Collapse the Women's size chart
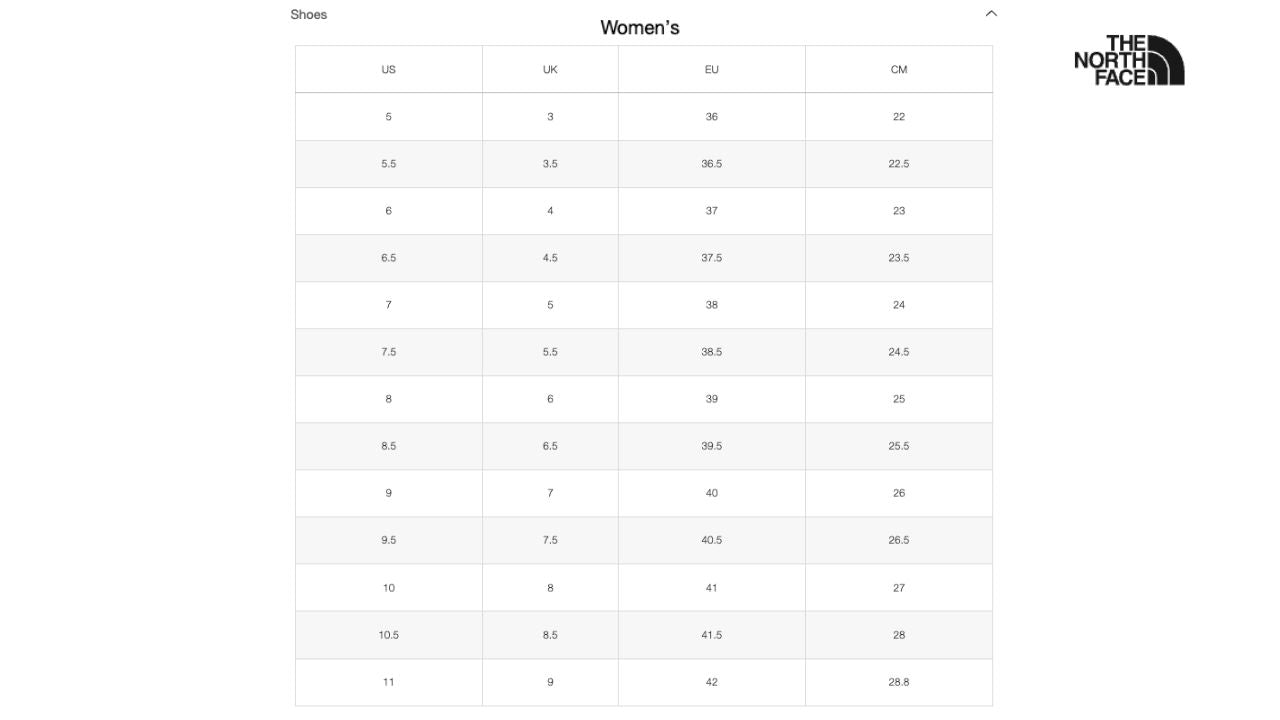 991,13
